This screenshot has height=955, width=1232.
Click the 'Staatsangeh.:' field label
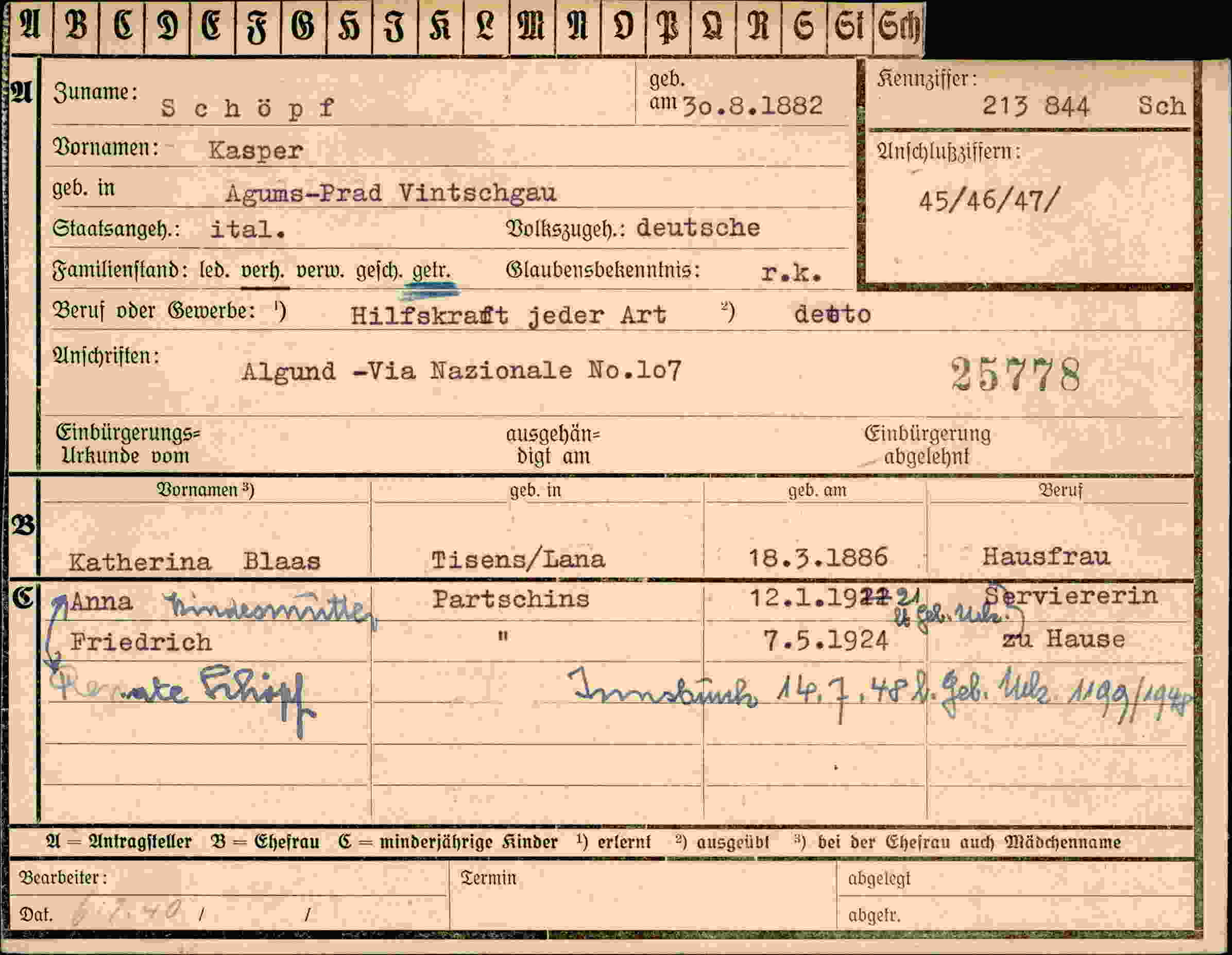pos(116,229)
